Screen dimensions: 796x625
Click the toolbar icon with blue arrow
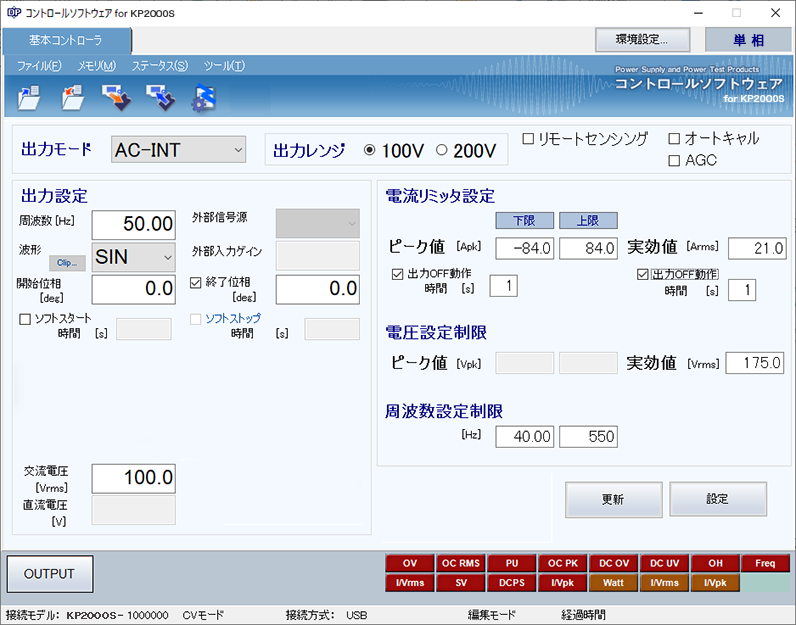160,97
